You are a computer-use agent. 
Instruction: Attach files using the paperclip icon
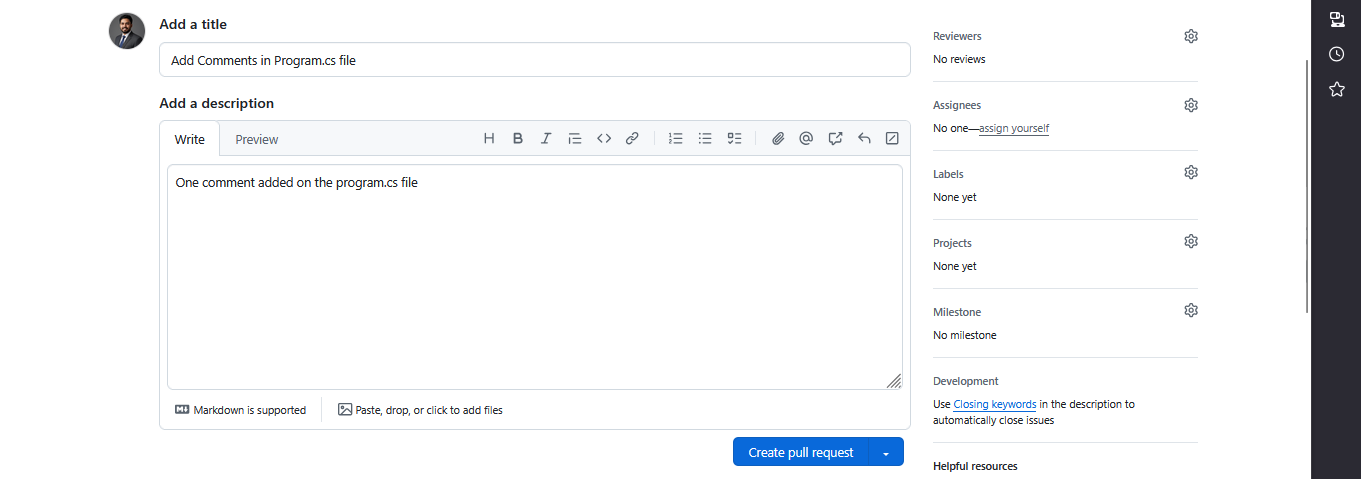click(778, 139)
